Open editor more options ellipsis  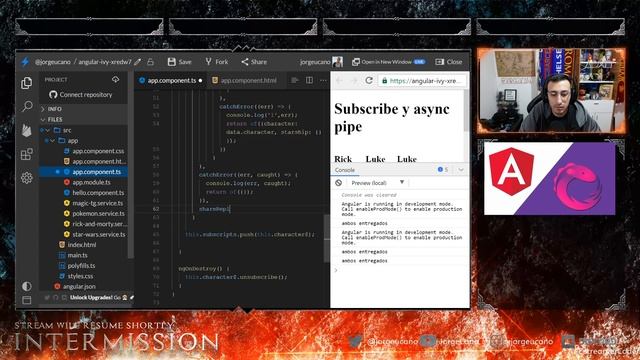(x=323, y=80)
